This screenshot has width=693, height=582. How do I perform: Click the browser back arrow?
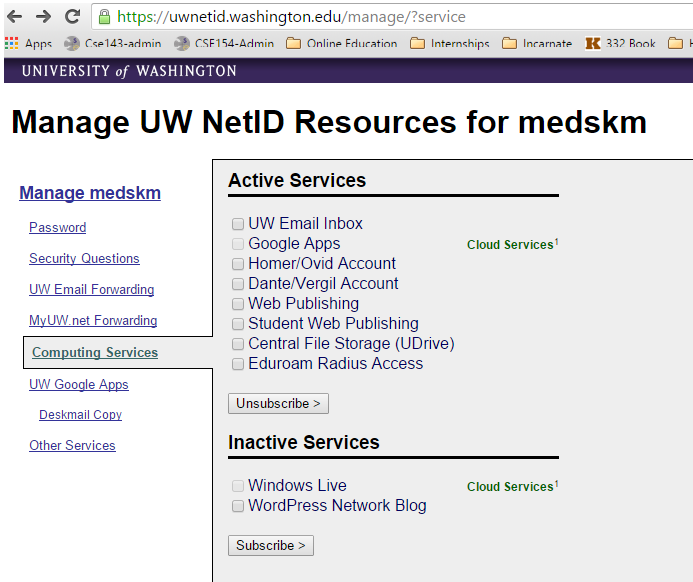coord(15,16)
